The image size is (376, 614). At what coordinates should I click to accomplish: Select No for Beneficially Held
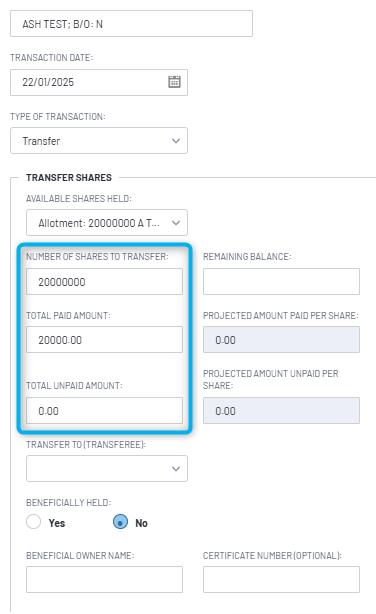click(120, 522)
